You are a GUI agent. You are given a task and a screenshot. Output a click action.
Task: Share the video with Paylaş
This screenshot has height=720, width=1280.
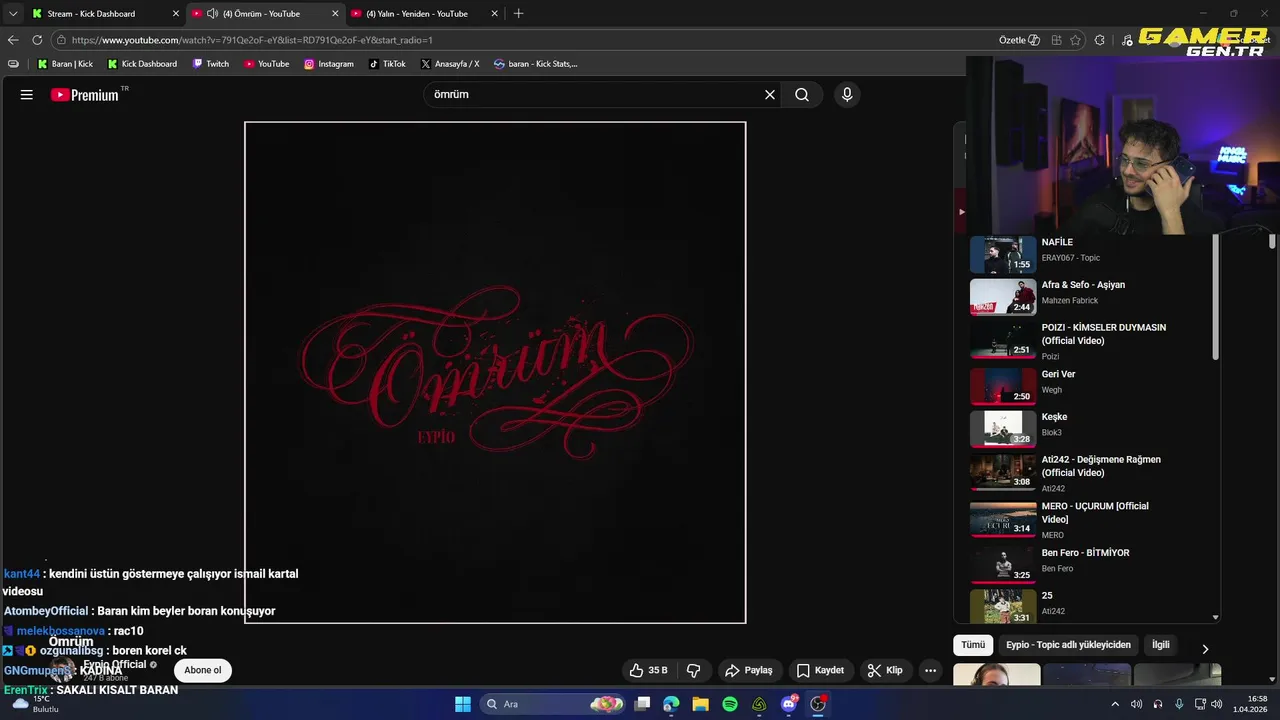click(749, 670)
